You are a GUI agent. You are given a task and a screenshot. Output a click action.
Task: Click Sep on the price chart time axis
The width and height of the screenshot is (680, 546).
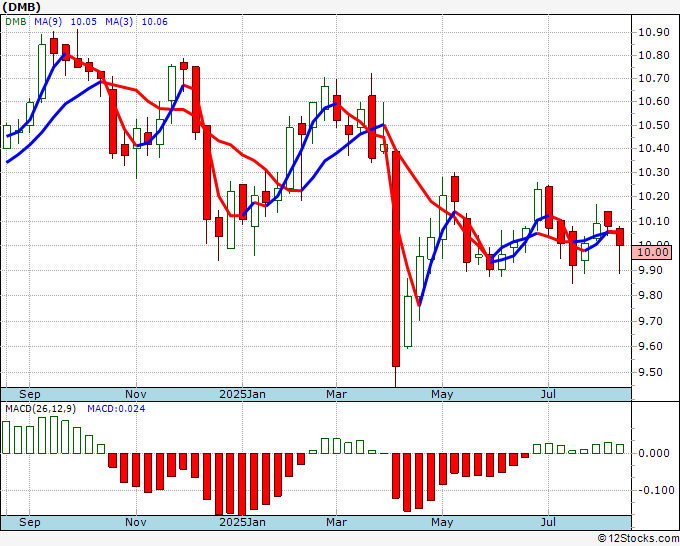point(29,394)
